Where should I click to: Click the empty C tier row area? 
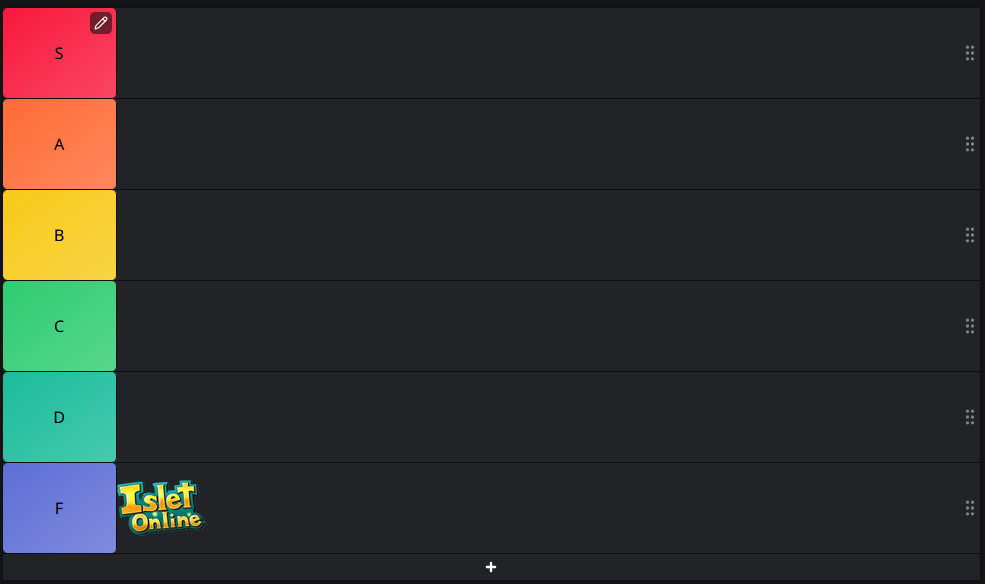539,327
